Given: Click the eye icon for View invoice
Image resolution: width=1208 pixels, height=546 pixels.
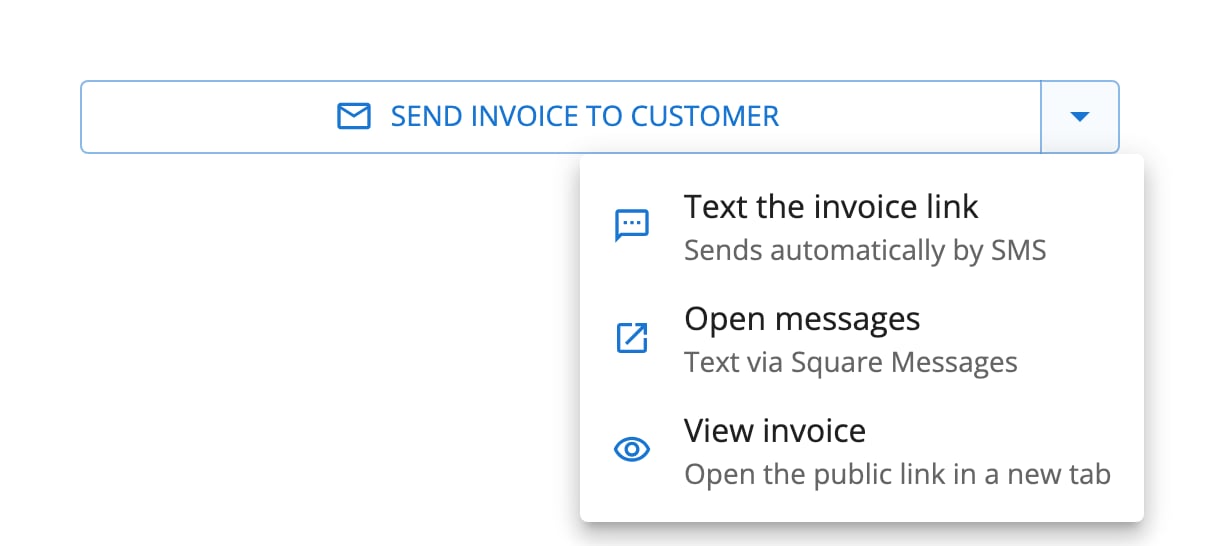Looking at the screenshot, I should click(631, 450).
